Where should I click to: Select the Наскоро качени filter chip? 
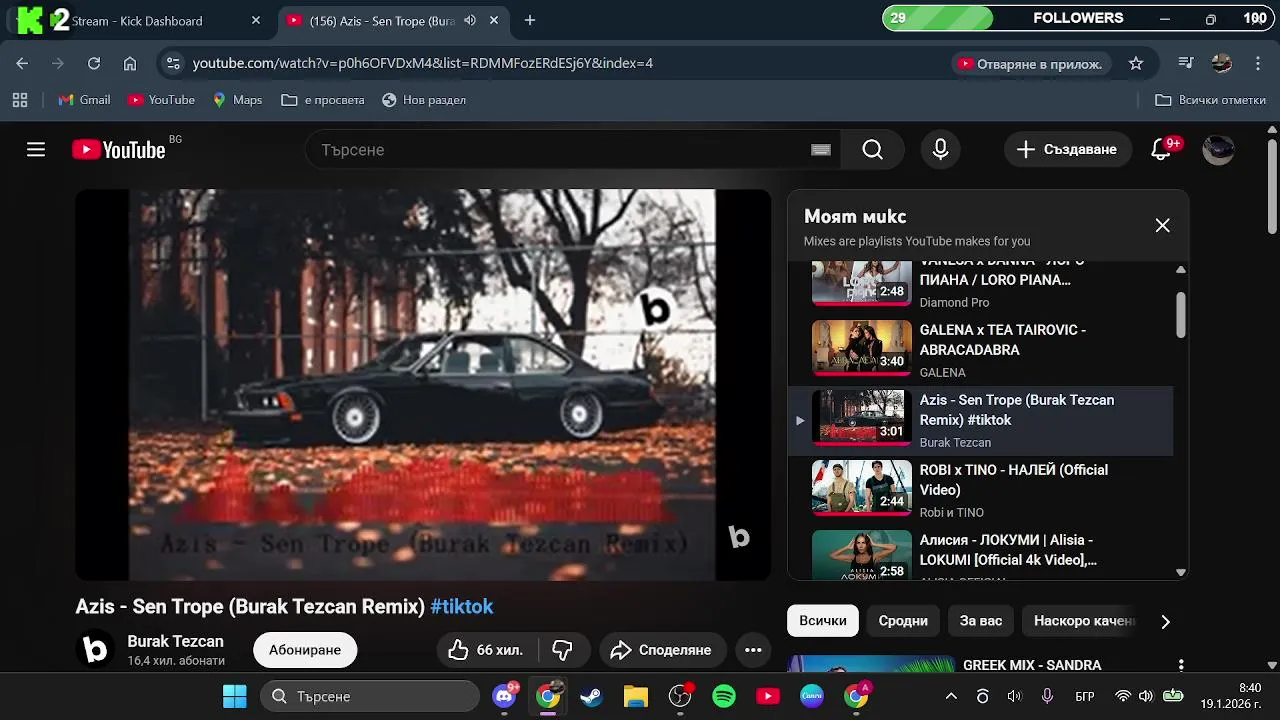[x=1085, y=621]
